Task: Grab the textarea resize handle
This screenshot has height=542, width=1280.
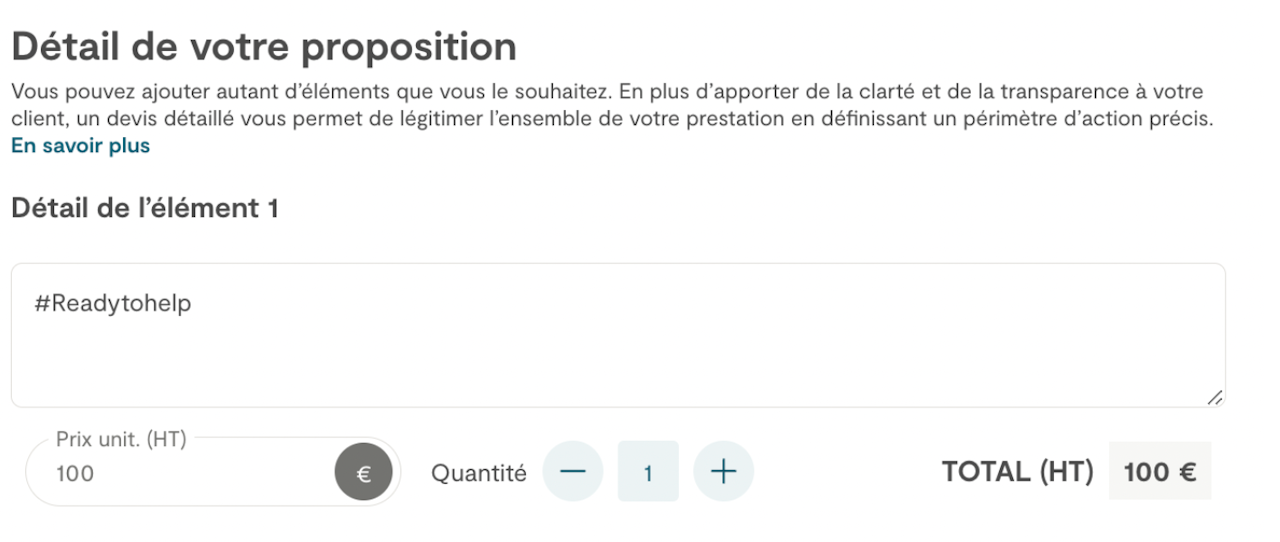Action: point(1214,398)
